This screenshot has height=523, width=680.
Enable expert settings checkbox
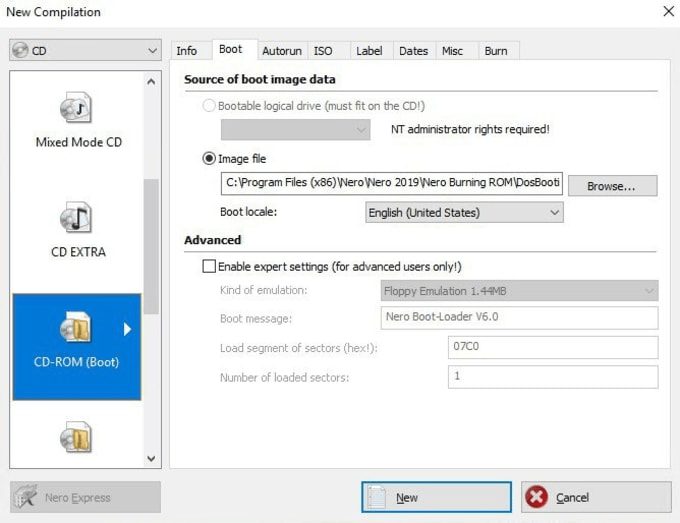(x=209, y=266)
